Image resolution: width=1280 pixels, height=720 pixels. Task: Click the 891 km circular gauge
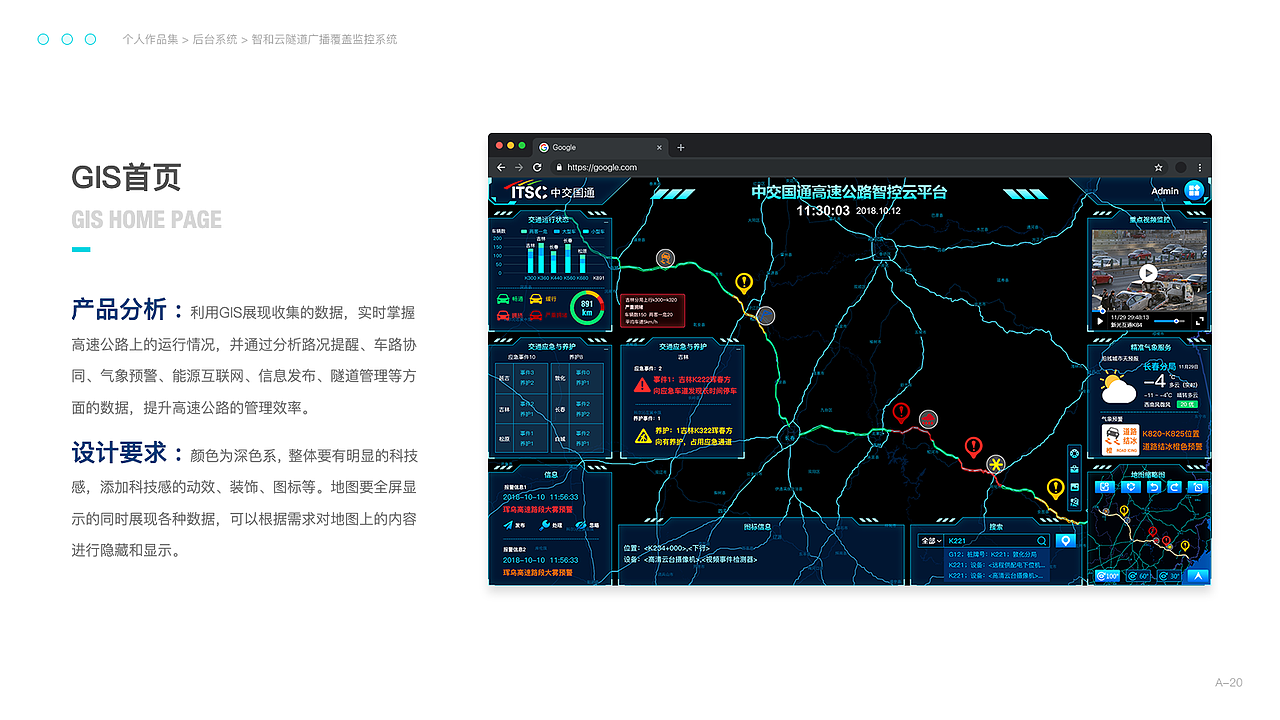[x=587, y=308]
